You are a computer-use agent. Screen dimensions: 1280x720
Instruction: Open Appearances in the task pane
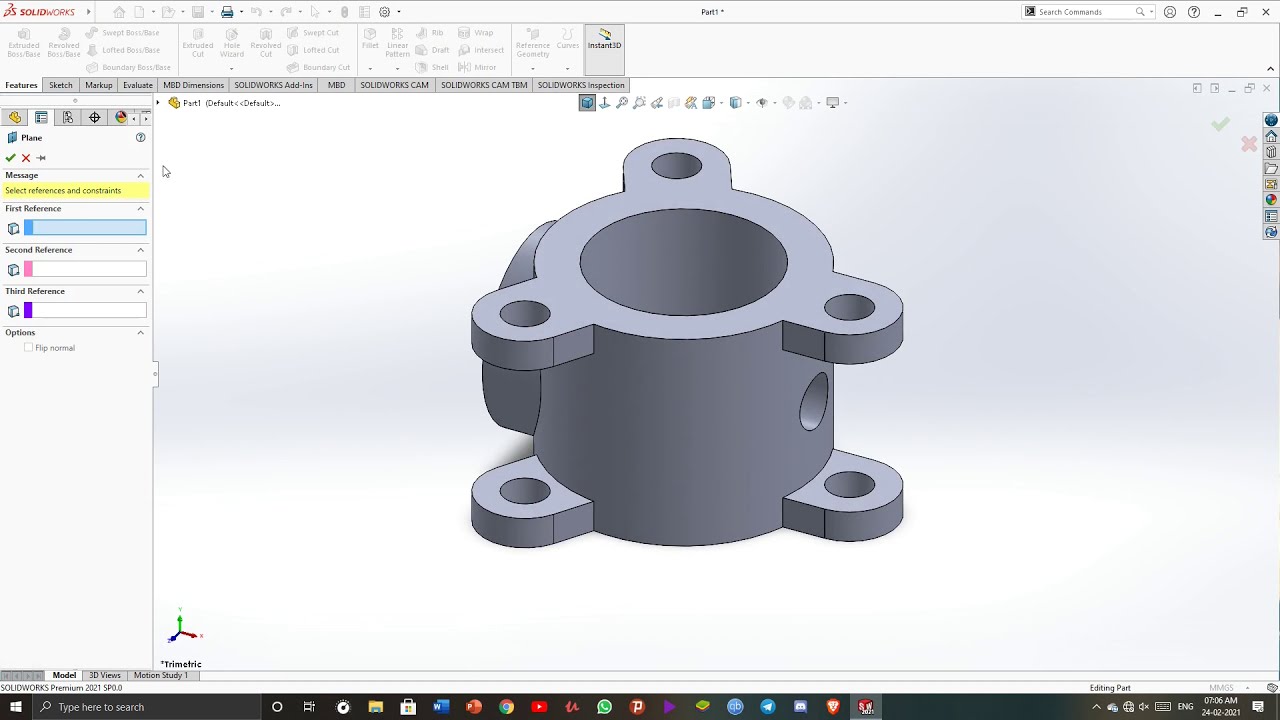pyautogui.click(x=1271, y=200)
